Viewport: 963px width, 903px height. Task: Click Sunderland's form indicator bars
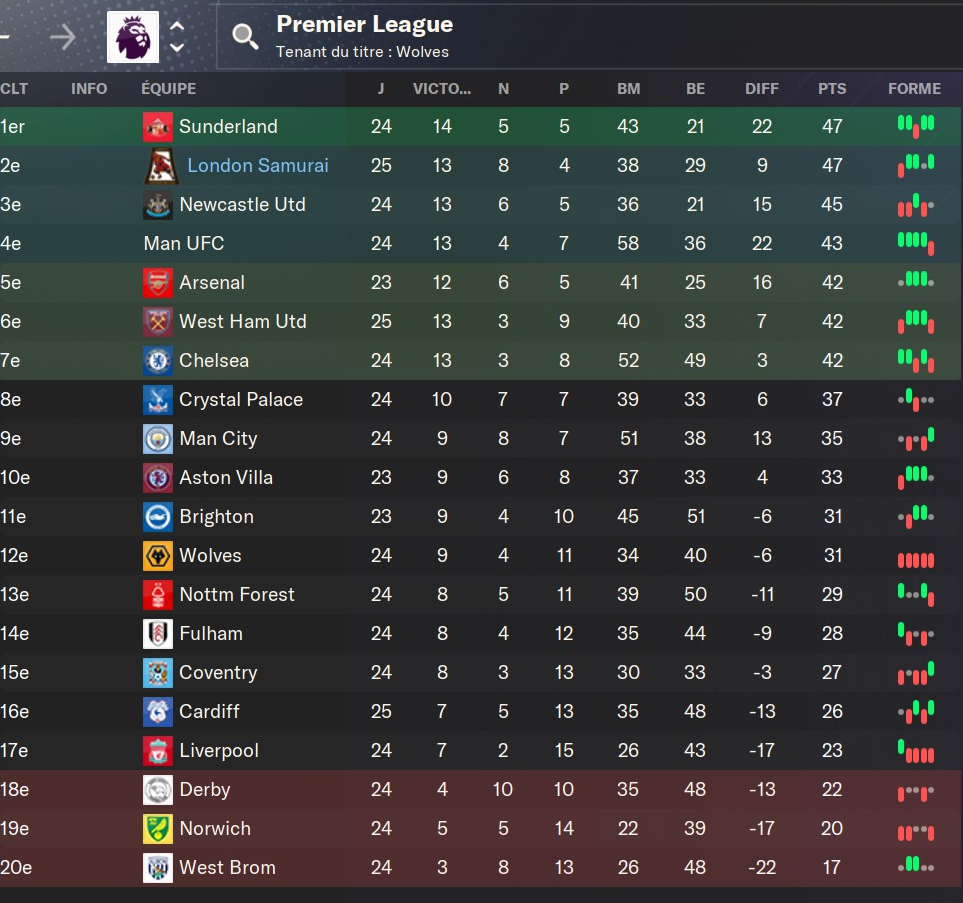pos(916,126)
